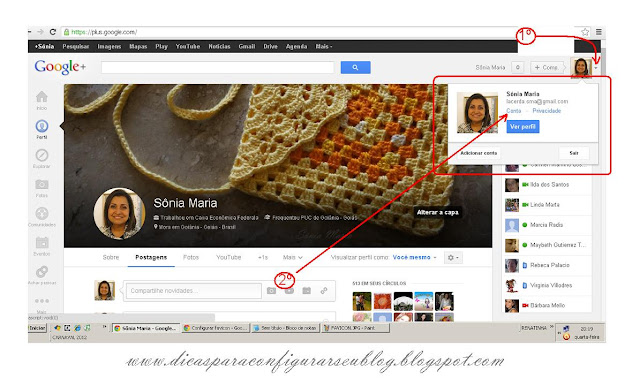Image resolution: width=640 pixels, height=378 pixels.
Task: Open the Explorar compass icon
Action: click(x=42, y=155)
